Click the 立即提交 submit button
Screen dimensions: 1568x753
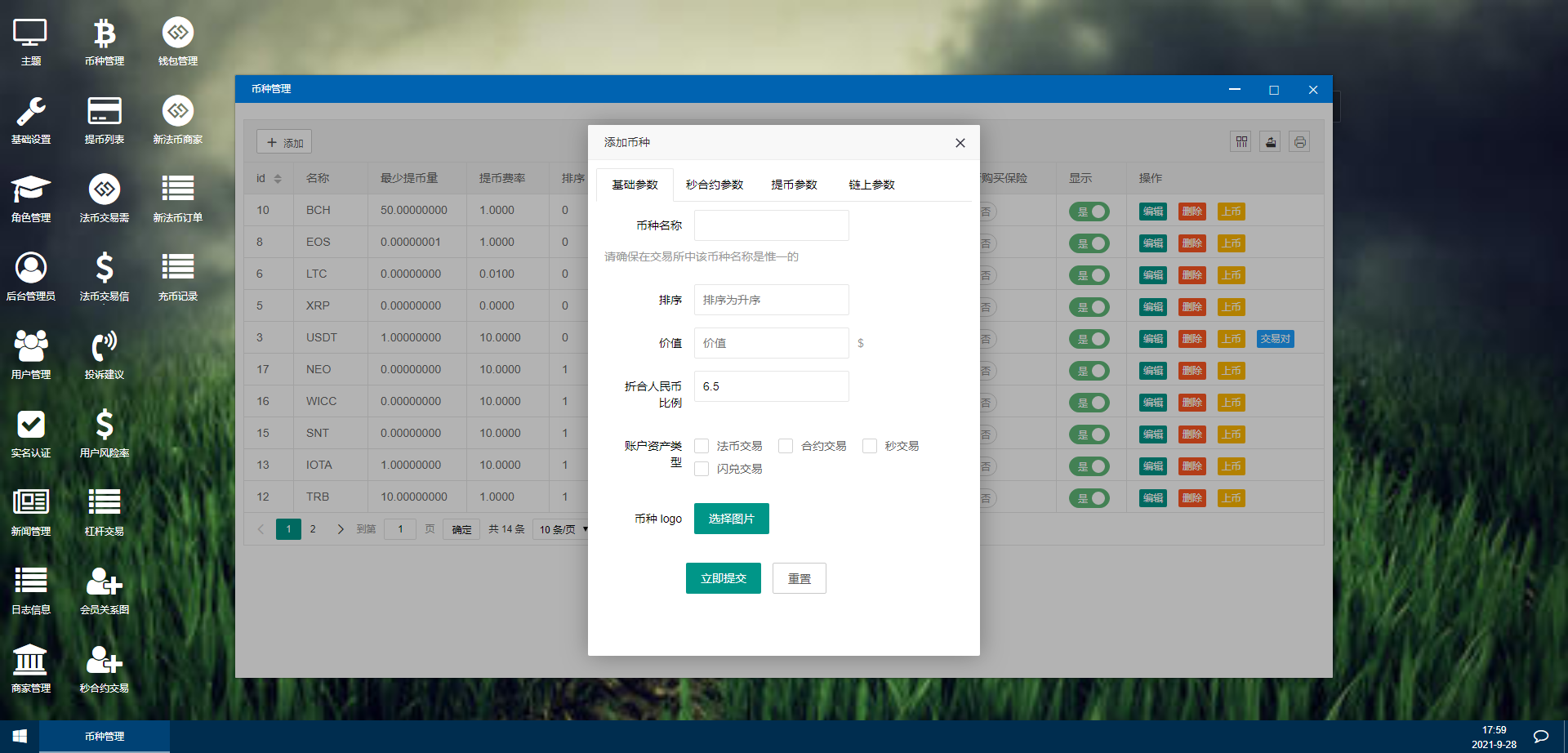point(724,578)
